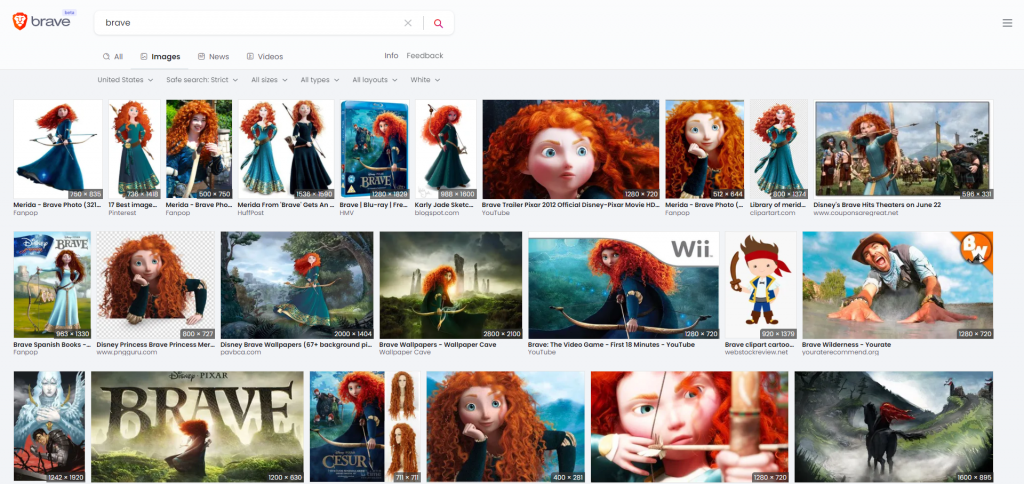
Task: Click the Info link
Action: 391,56
